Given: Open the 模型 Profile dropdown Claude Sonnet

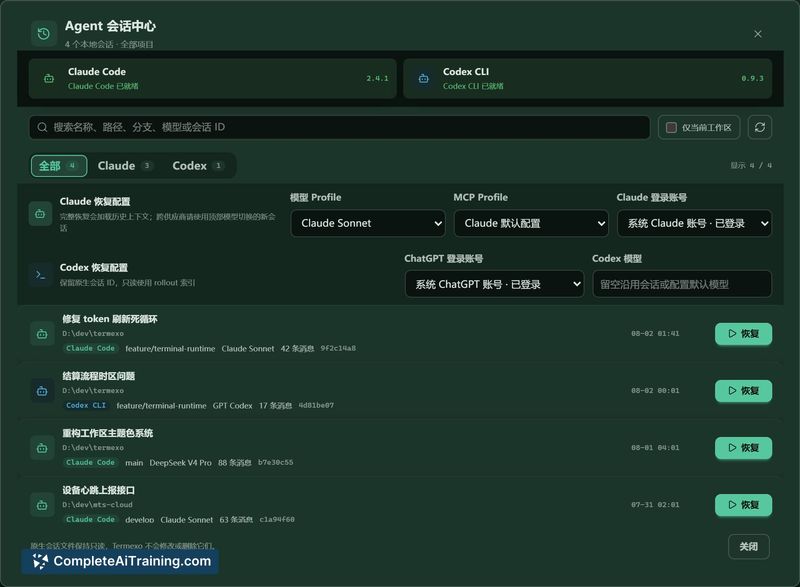Looking at the screenshot, I should tap(368, 223).
